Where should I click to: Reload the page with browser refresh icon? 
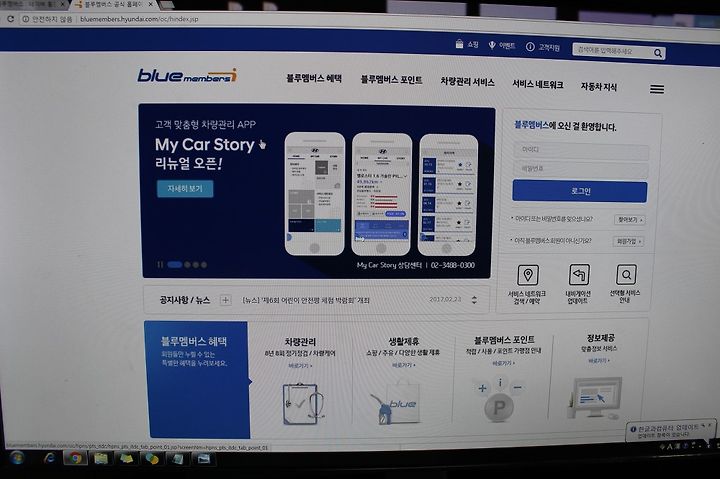pyautogui.click(x=10, y=19)
